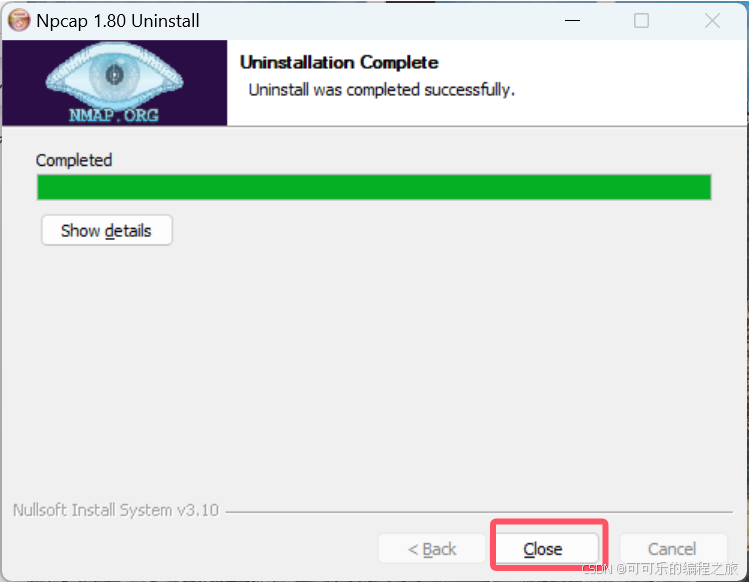Click the Nullsoft Install System v3.10 text
Image resolution: width=749 pixels, height=582 pixels.
pyautogui.click(x=116, y=510)
